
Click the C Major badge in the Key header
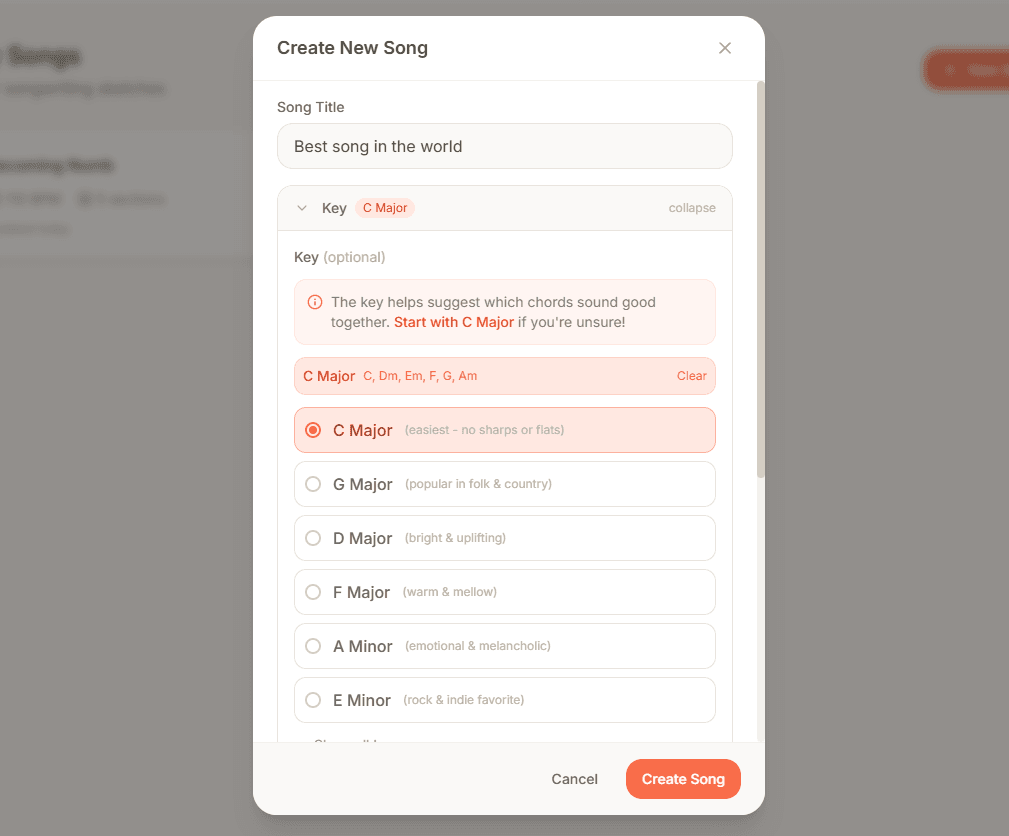point(385,208)
